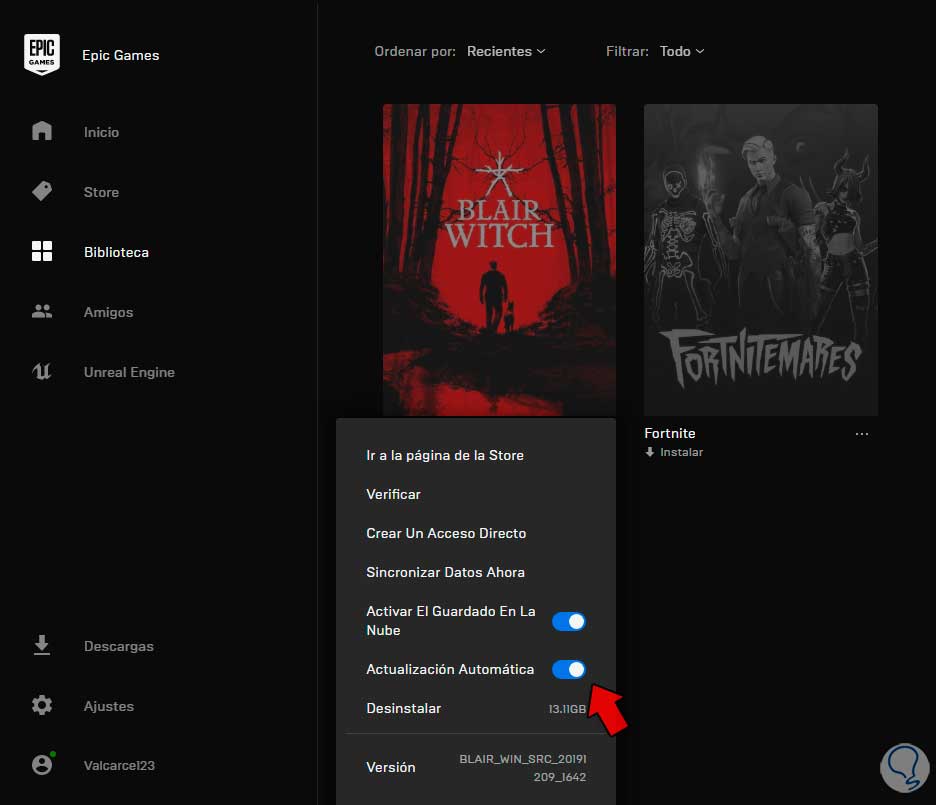The width and height of the screenshot is (936, 805).
Task: Click the Inicio home icon
Action: (42, 131)
